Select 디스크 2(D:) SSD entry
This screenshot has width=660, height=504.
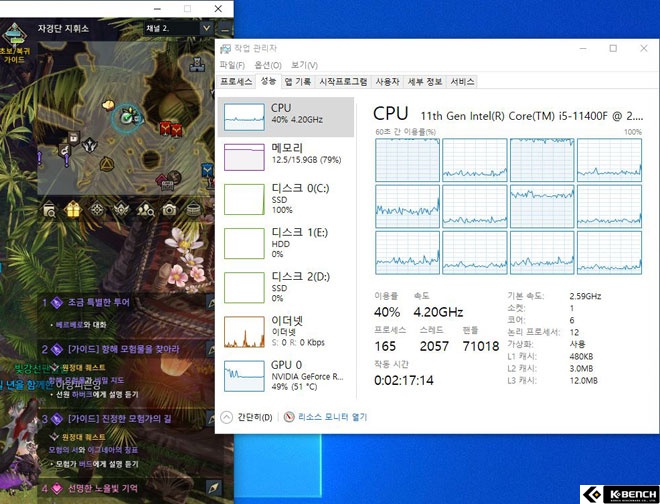pyautogui.click(x=286, y=287)
